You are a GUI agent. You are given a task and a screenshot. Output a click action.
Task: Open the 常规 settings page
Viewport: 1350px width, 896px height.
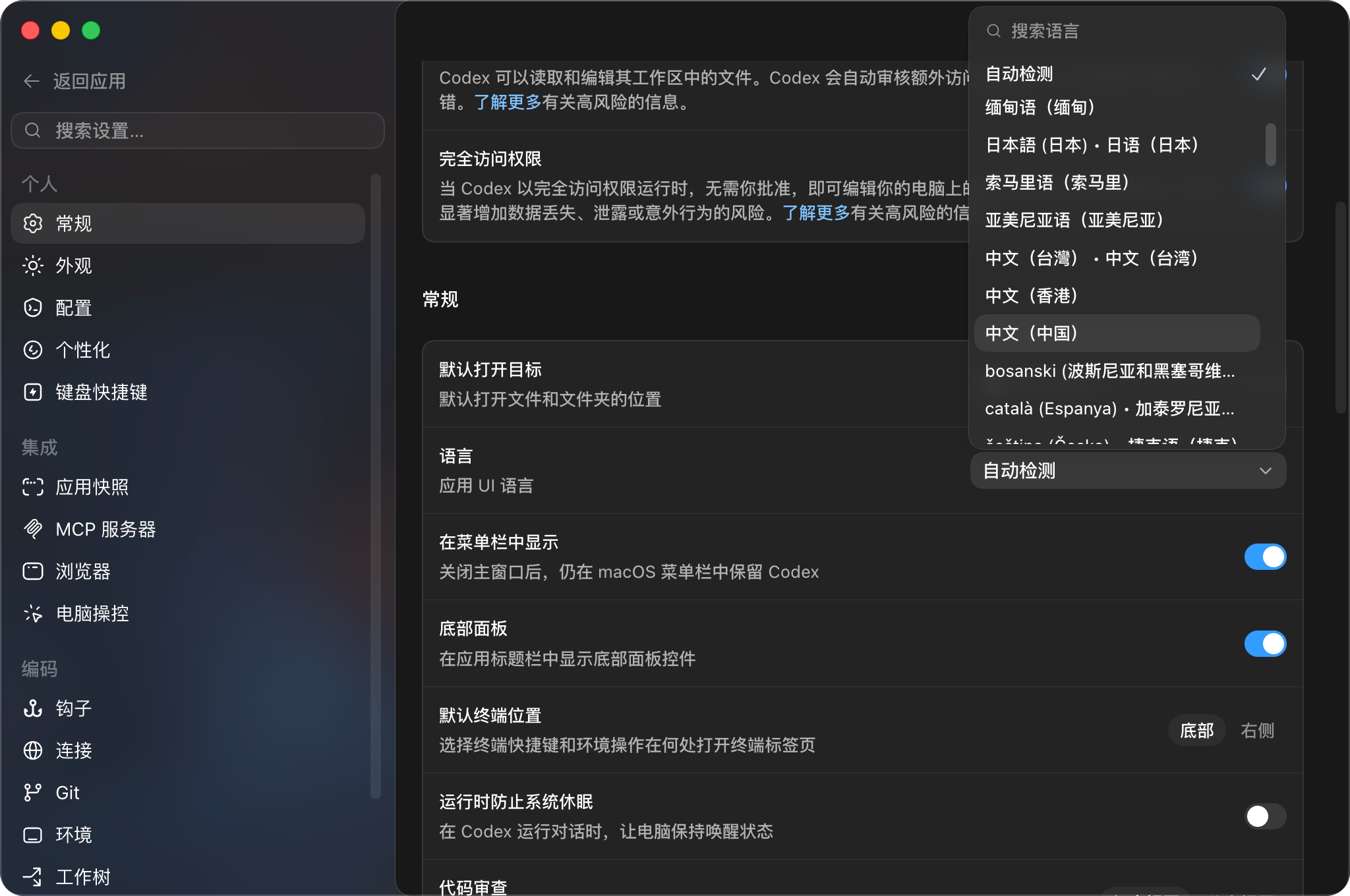pyautogui.click(x=188, y=223)
